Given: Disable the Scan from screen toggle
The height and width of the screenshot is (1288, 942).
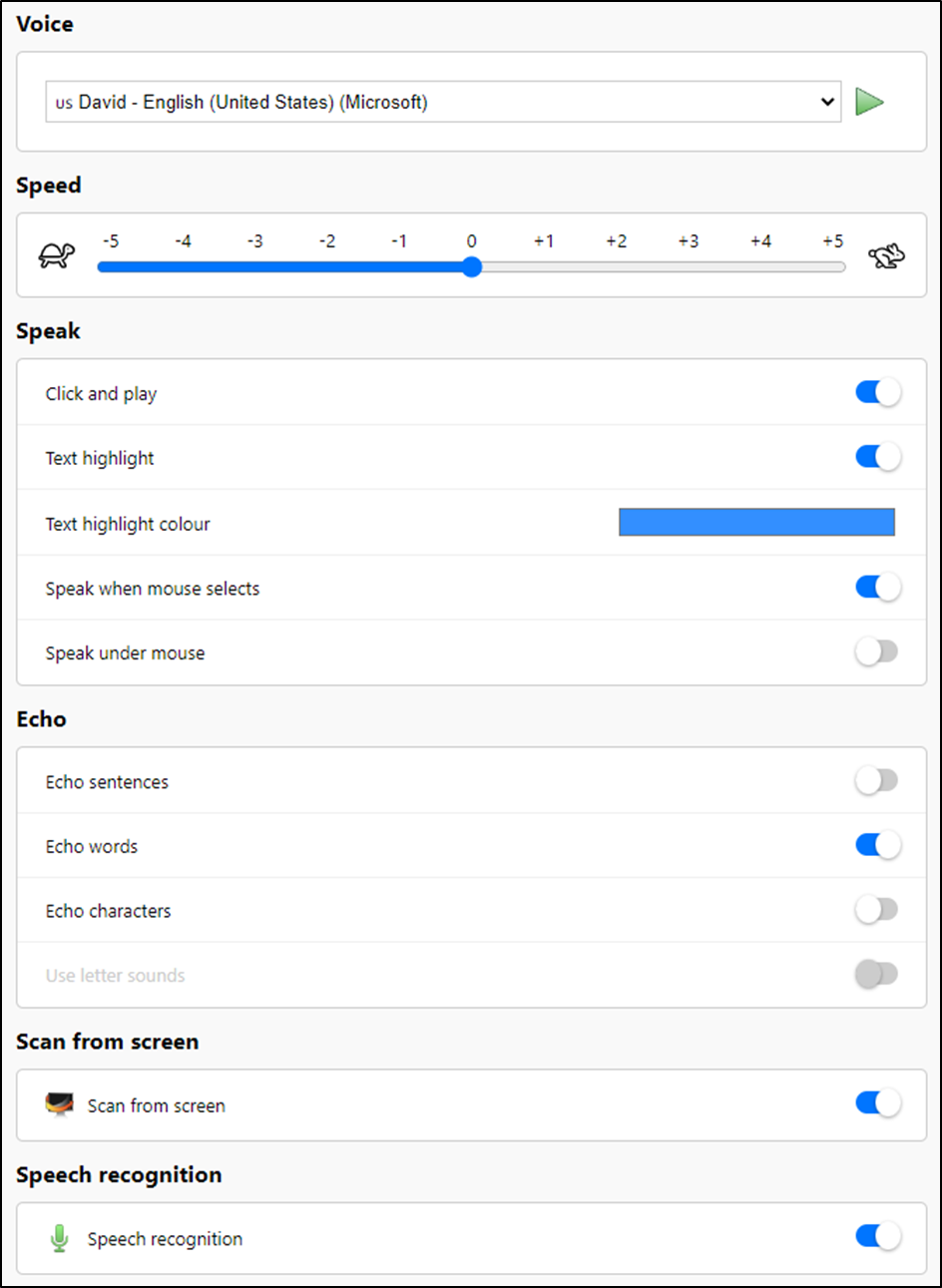Looking at the screenshot, I should pos(877,1103).
